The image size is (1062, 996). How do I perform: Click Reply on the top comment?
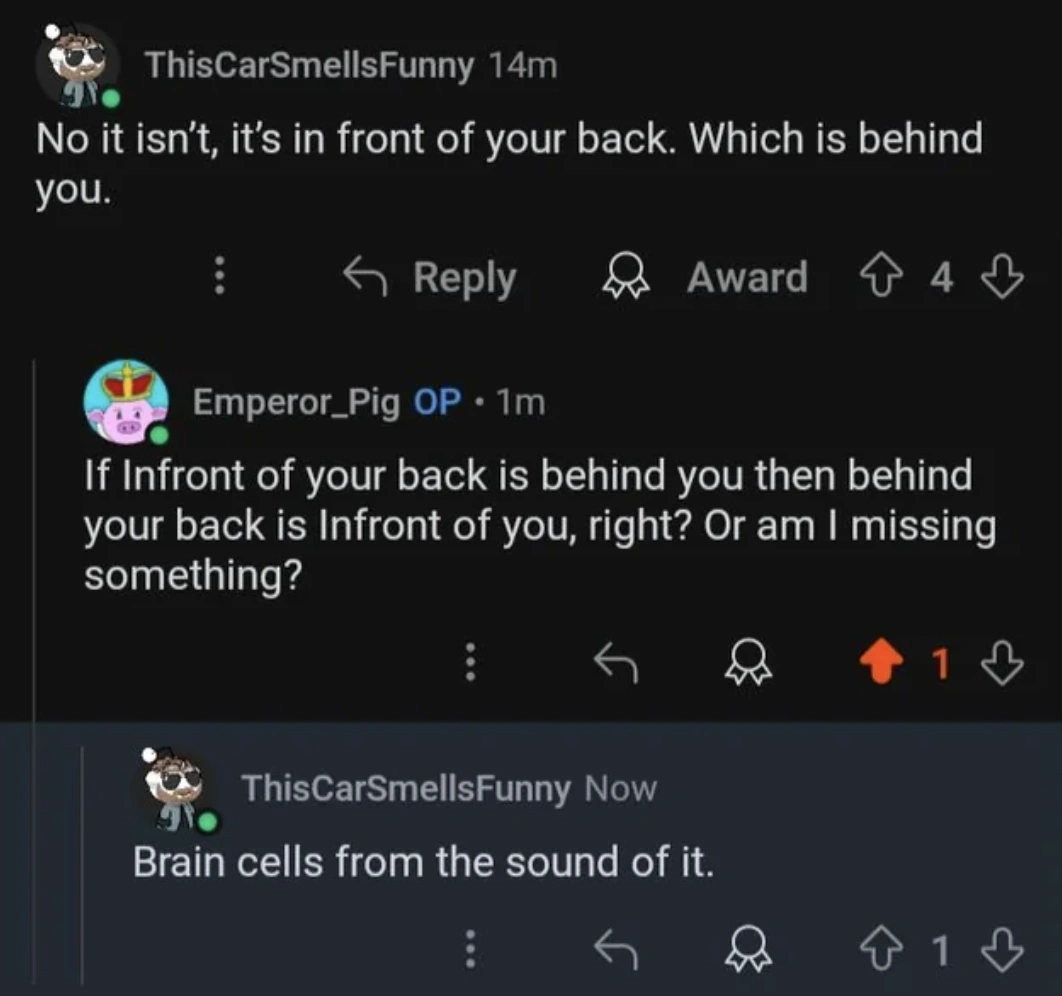[x=431, y=277]
